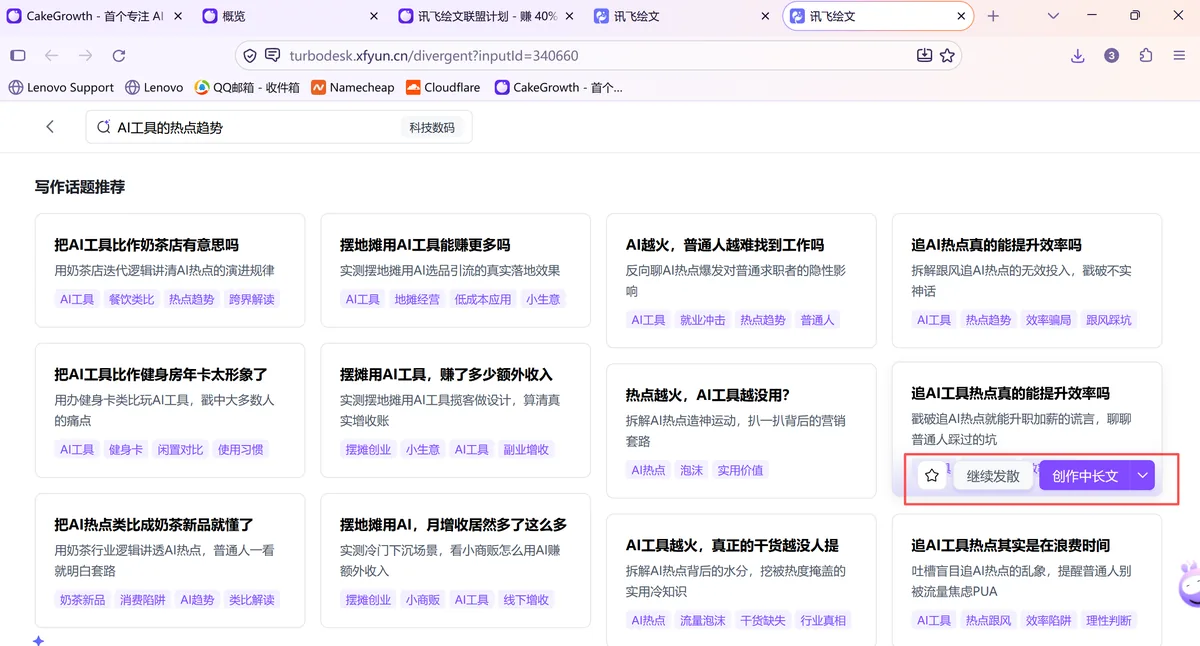Open the AI工具越火，真正的干货越没人提 card
1200x646 pixels.
click(x=741, y=580)
